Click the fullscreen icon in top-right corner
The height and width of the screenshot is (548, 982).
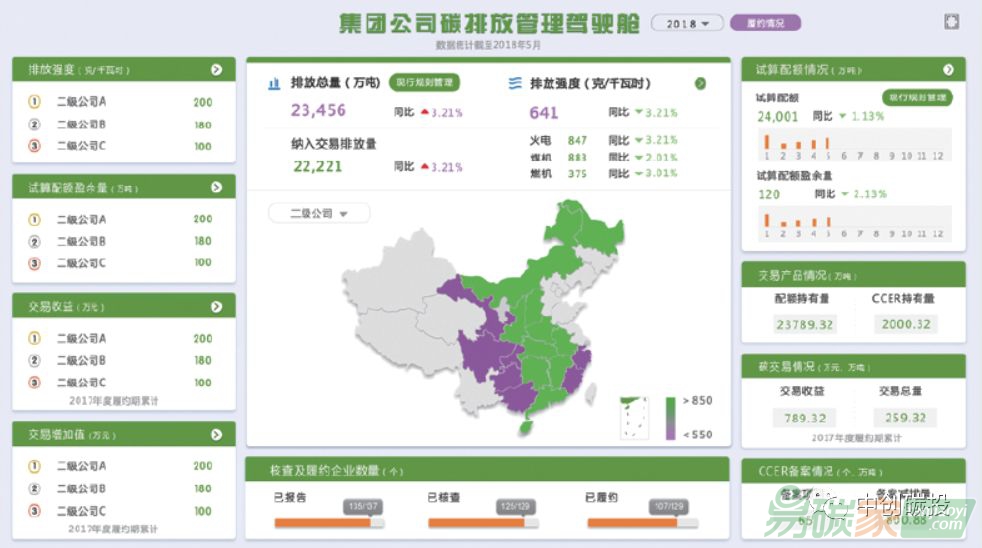(x=951, y=22)
